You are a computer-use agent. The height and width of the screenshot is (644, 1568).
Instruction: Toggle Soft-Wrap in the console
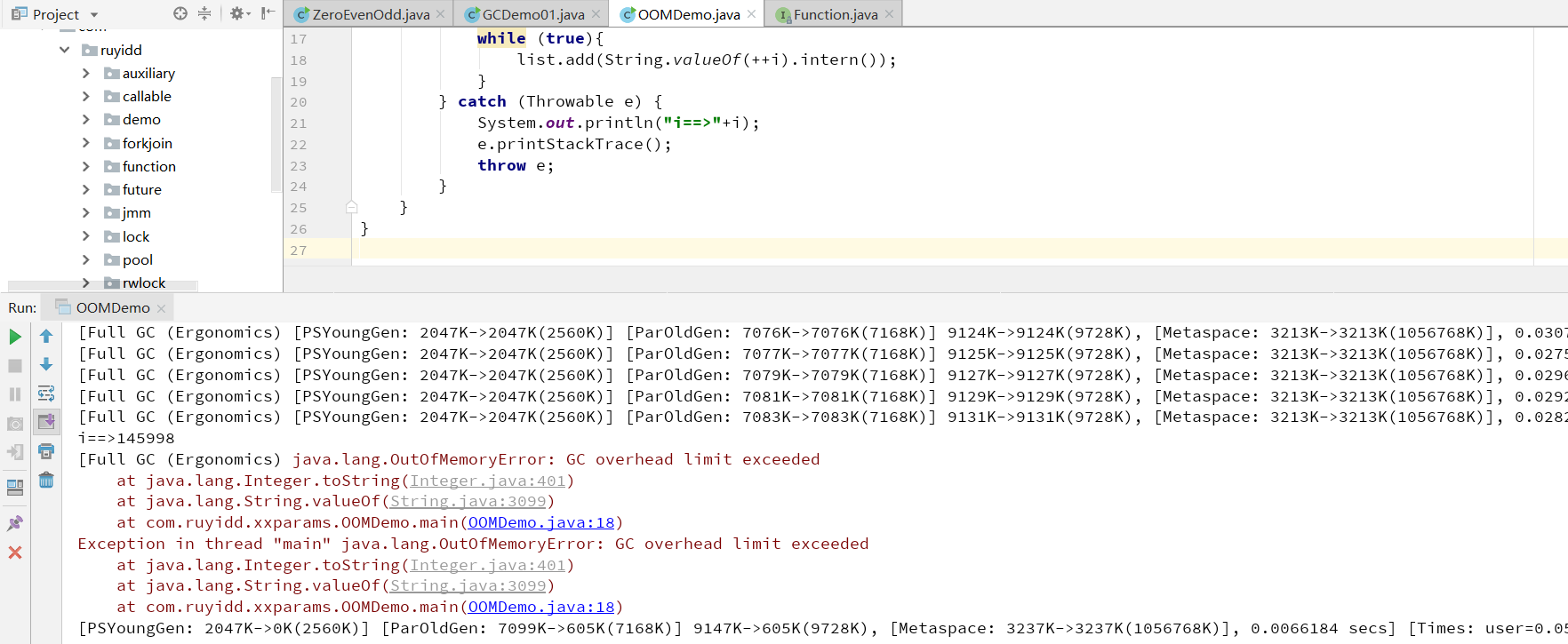(46, 394)
